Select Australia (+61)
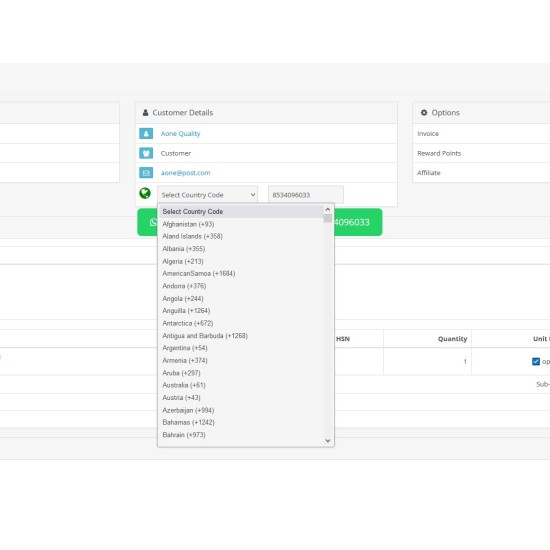This screenshot has height=550, width=550. pos(241,385)
